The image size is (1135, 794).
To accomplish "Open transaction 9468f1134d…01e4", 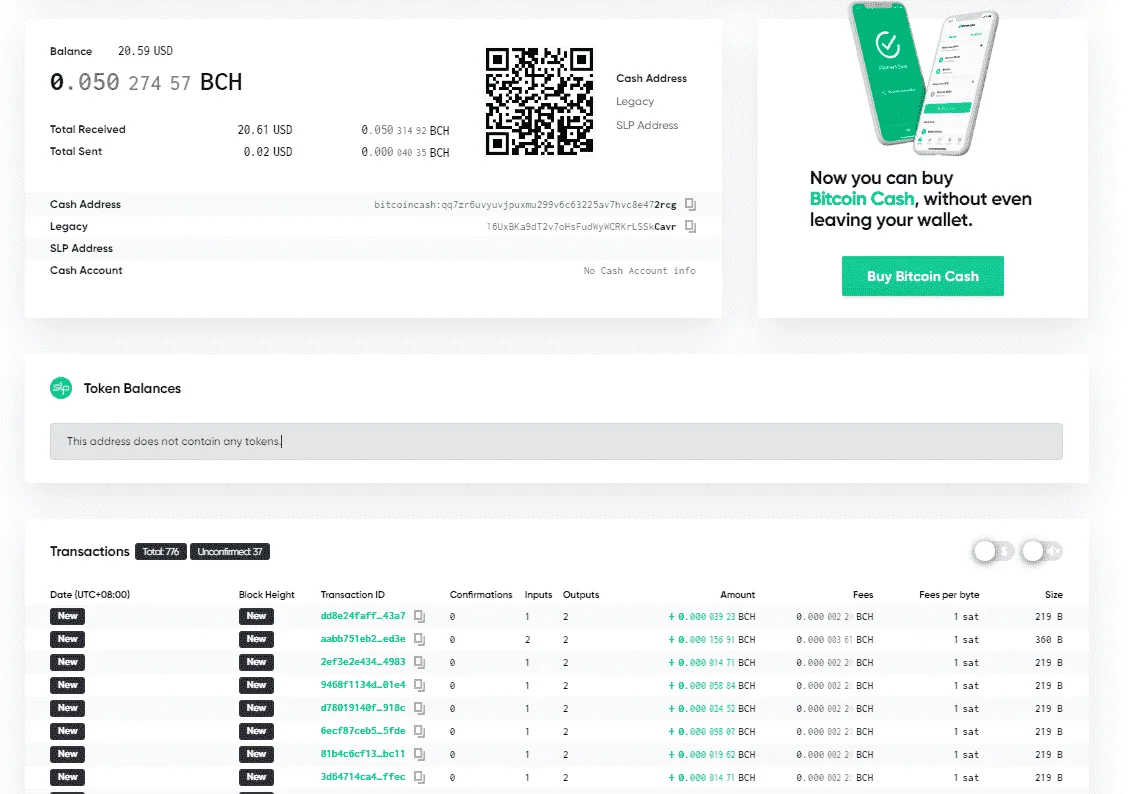I will coord(363,685).
